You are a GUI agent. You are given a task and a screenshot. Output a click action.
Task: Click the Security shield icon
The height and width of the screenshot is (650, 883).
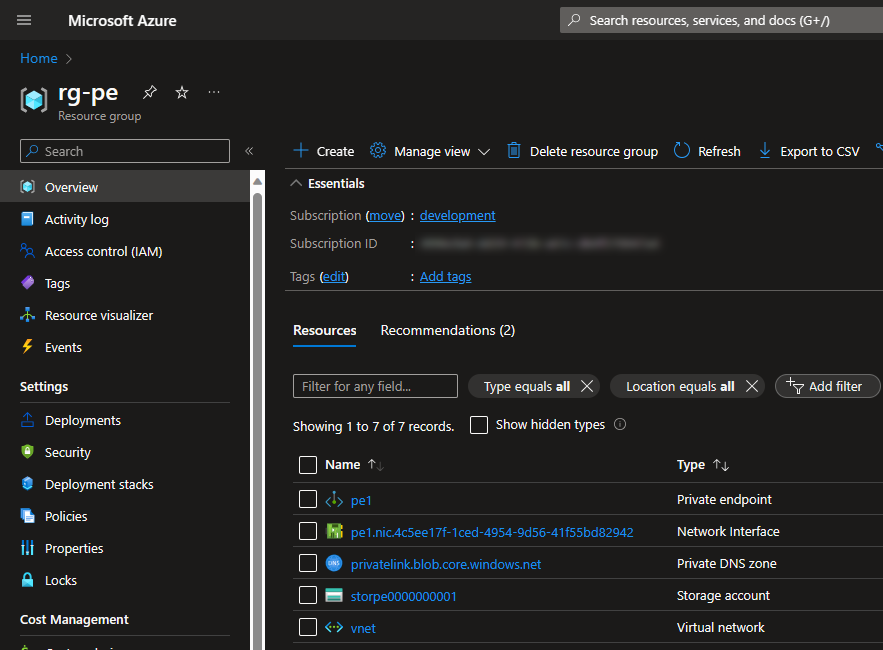point(27,452)
